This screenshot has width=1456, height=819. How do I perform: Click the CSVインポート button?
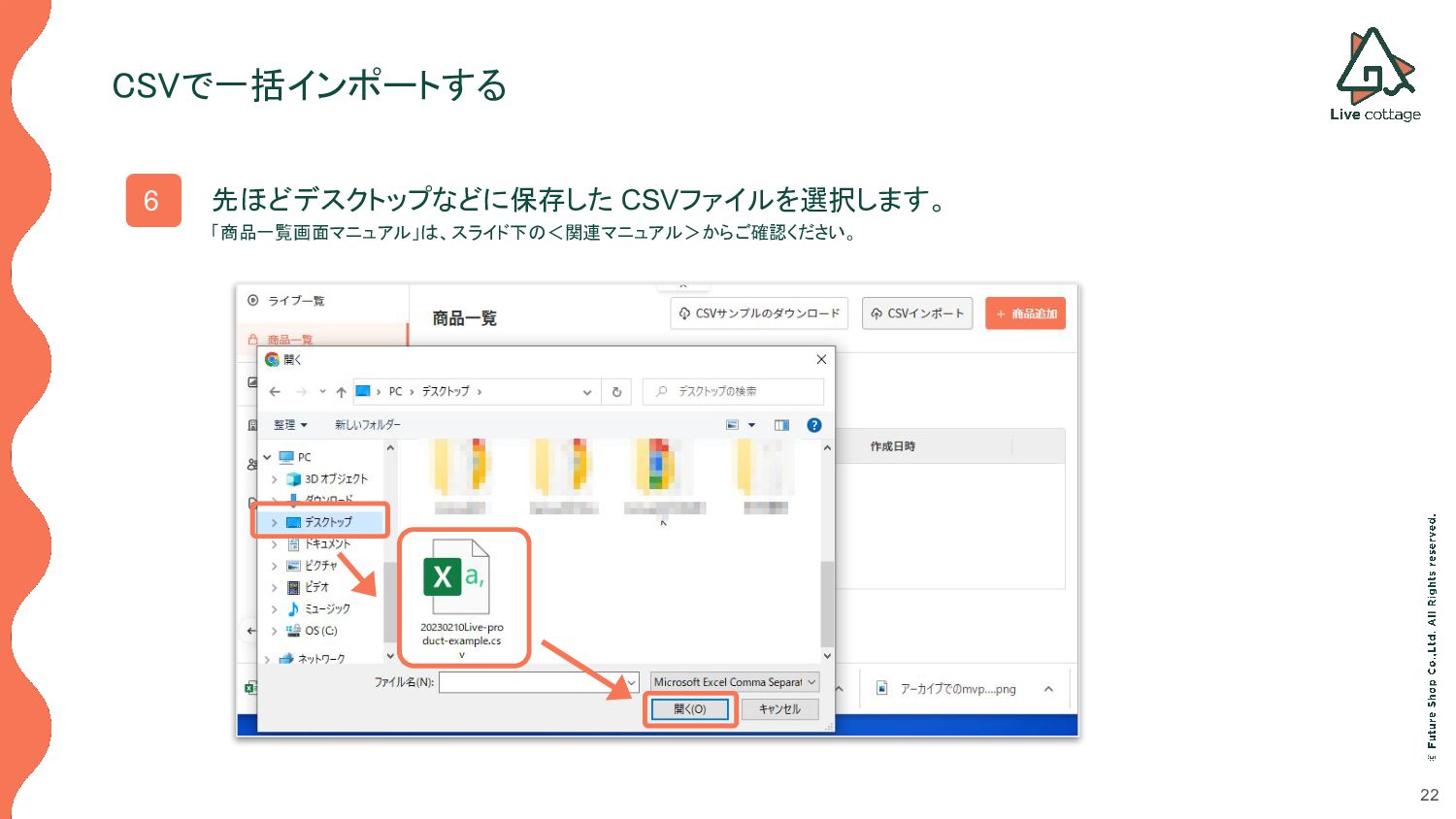917,313
